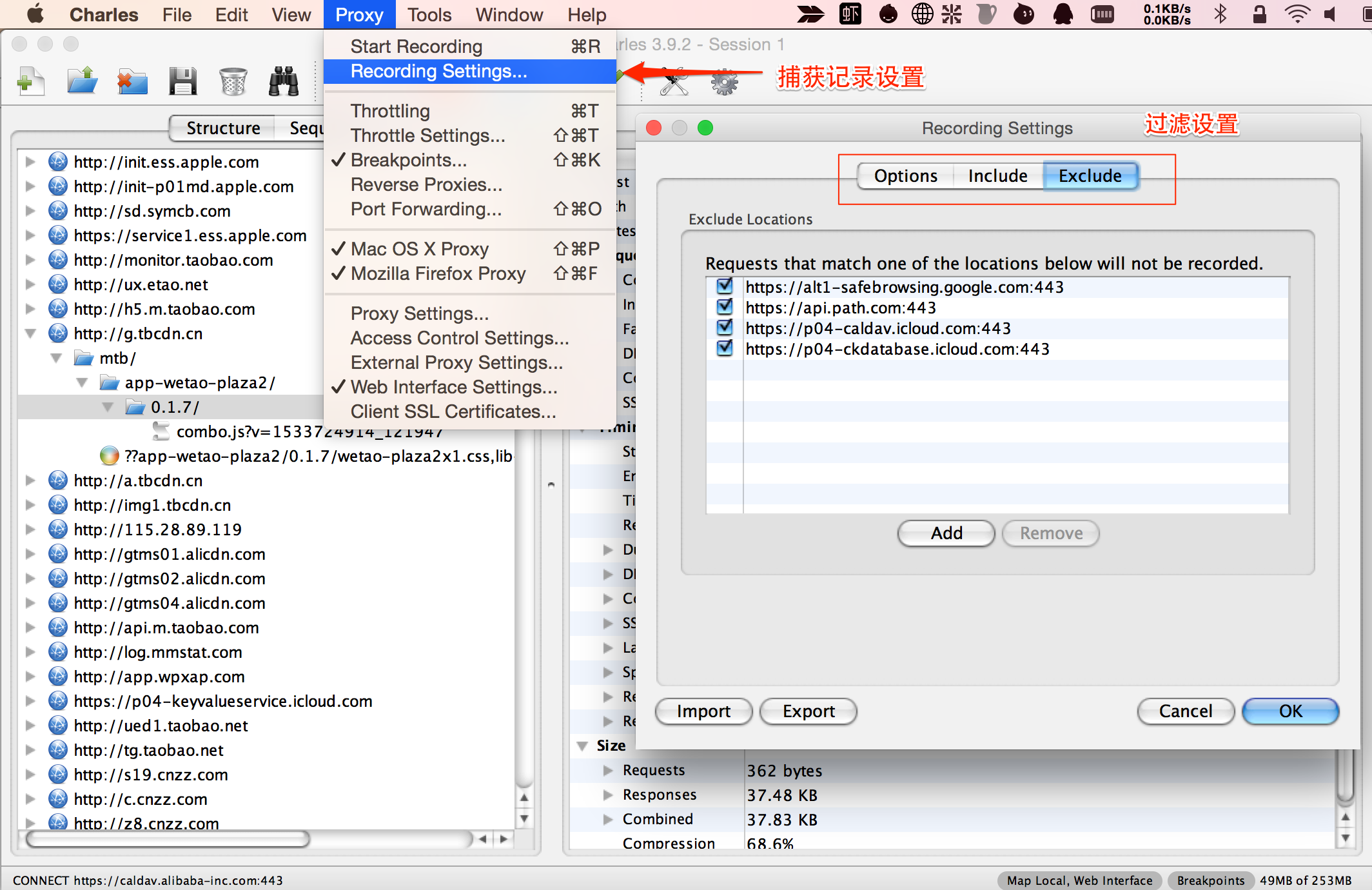
Task: Click colored sphere icon of wetao-plaza2x1.css request
Action: [110, 456]
